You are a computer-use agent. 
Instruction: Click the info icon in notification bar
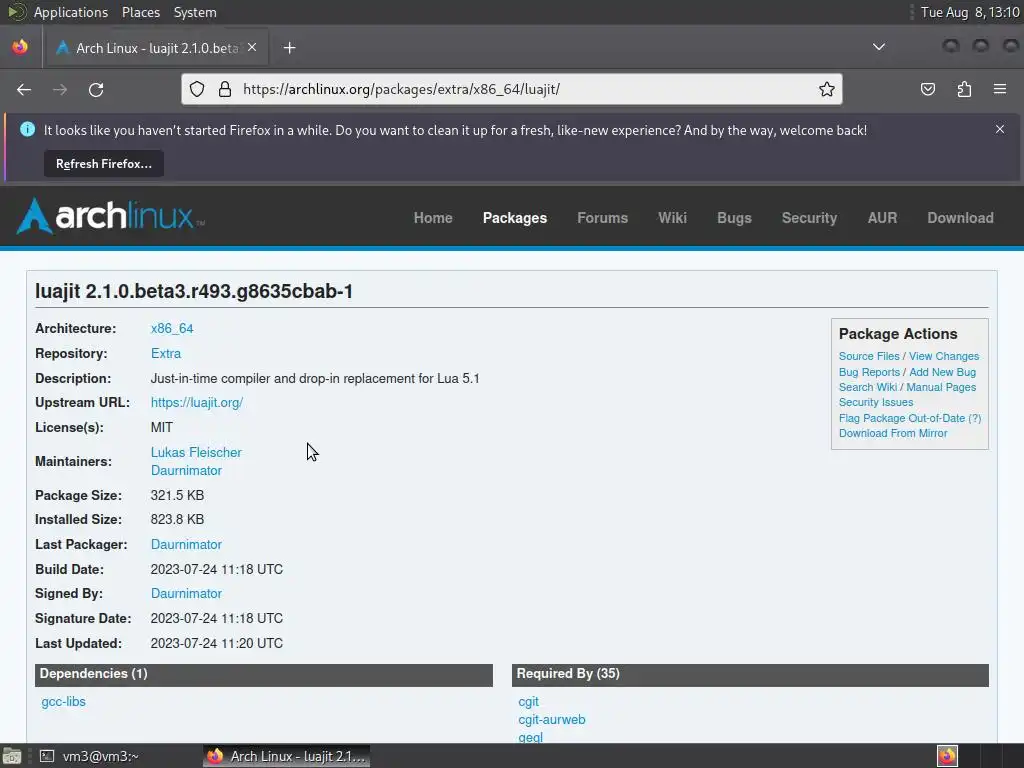(x=27, y=129)
